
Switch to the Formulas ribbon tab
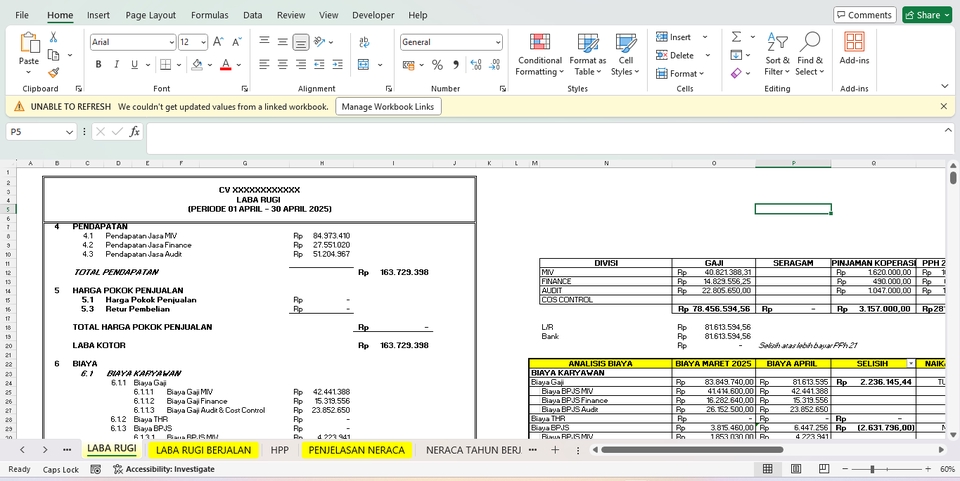point(209,15)
